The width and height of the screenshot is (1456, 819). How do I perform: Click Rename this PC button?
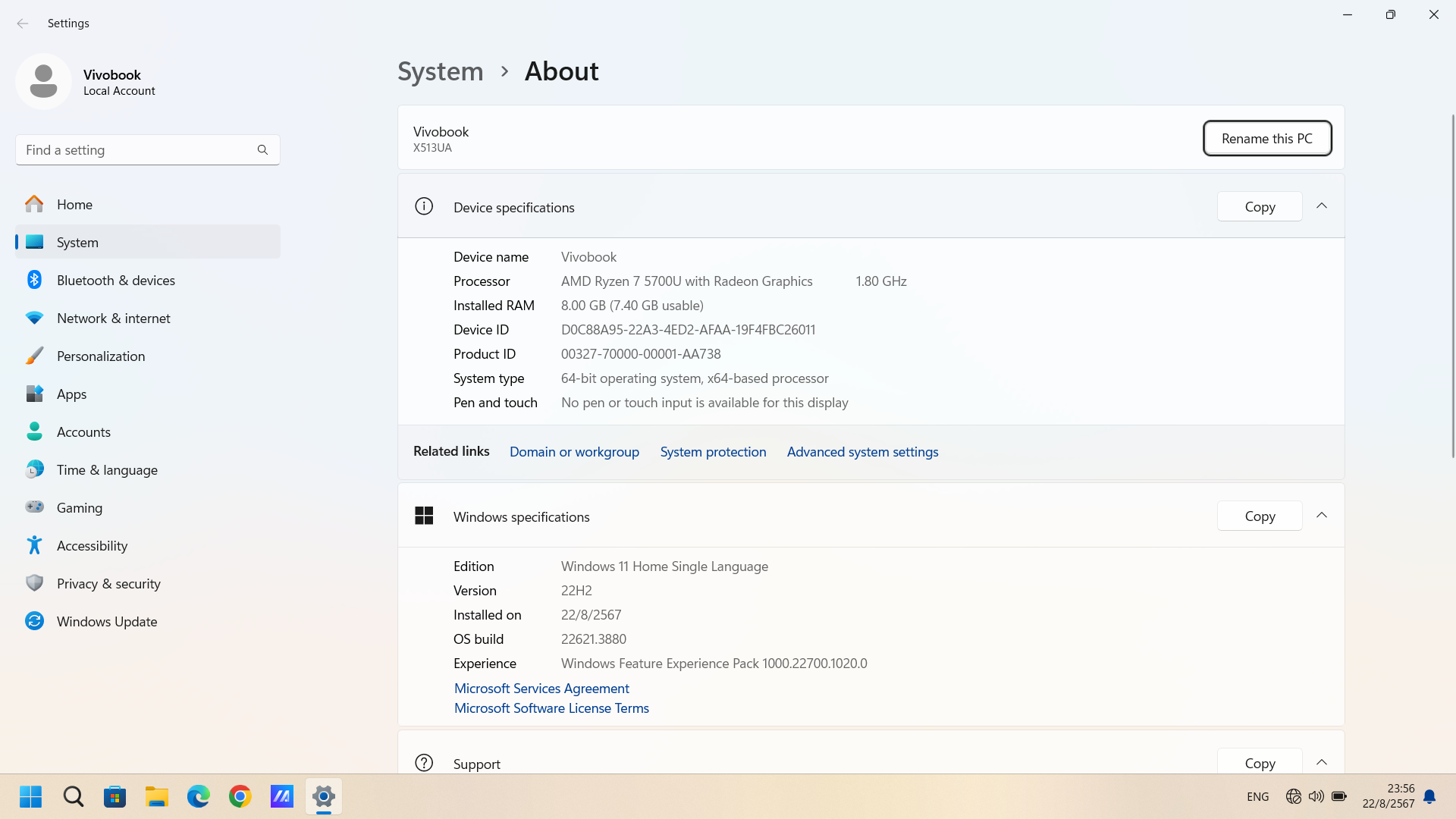1267,138
